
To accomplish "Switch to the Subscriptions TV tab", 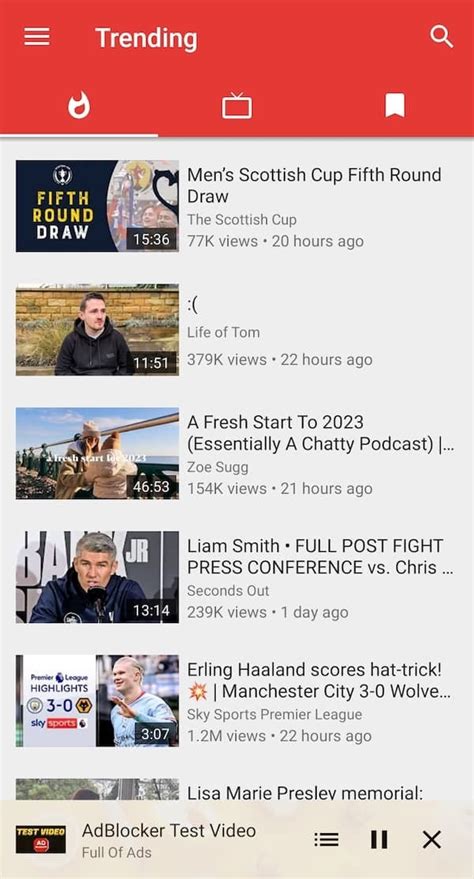I will (236, 106).
